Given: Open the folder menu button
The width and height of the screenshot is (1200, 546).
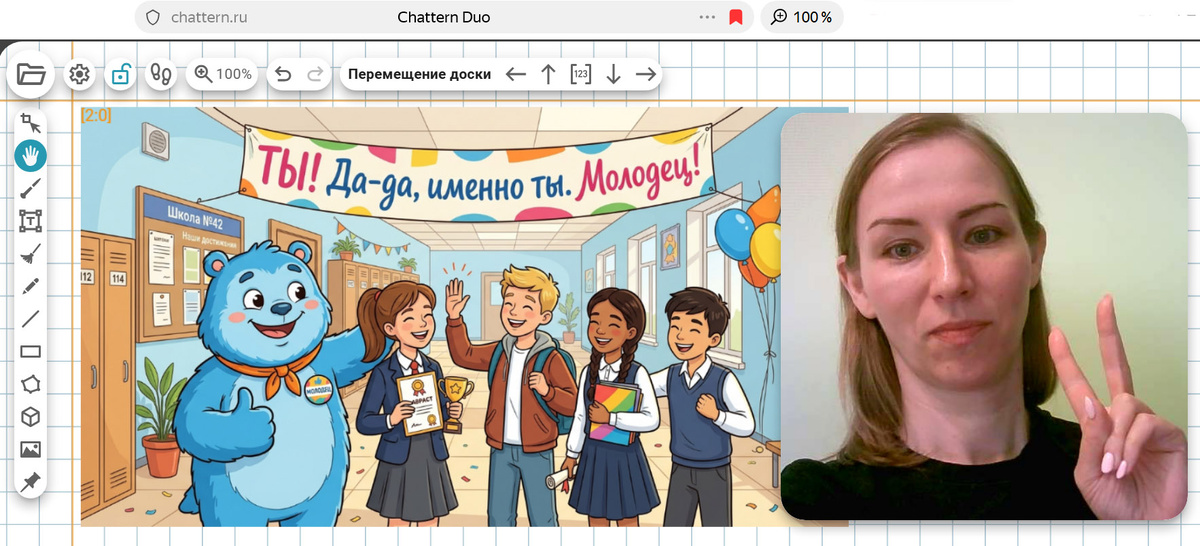Looking at the screenshot, I should coord(31,73).
